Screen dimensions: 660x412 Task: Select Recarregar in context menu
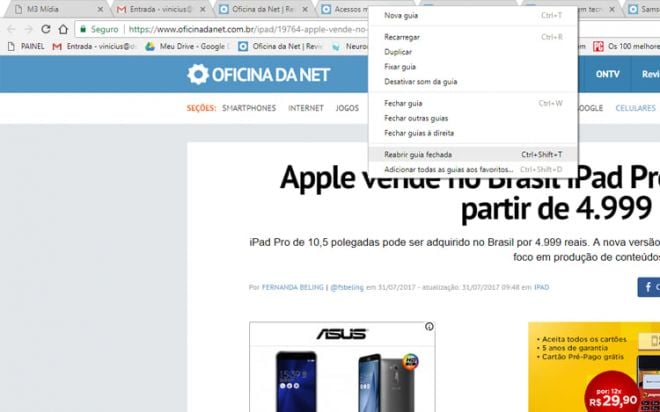pyautogui.click(x=473, y=37)
